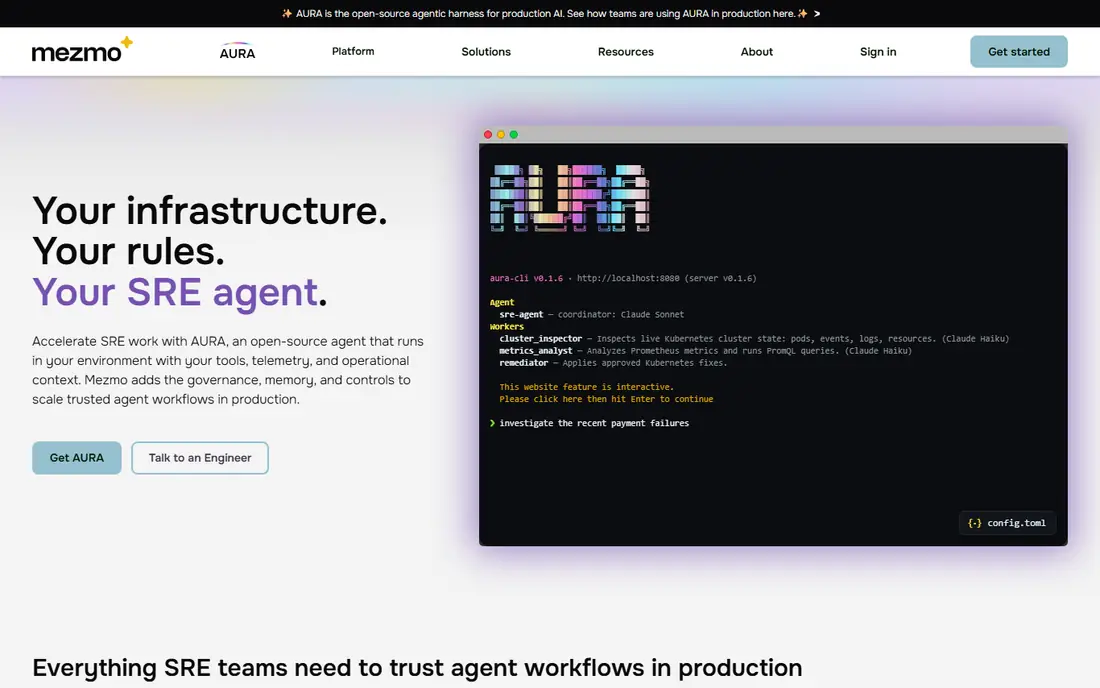Click the Get started button
The height and width of the screenshot is (688, 1100).
(1019, 51)
